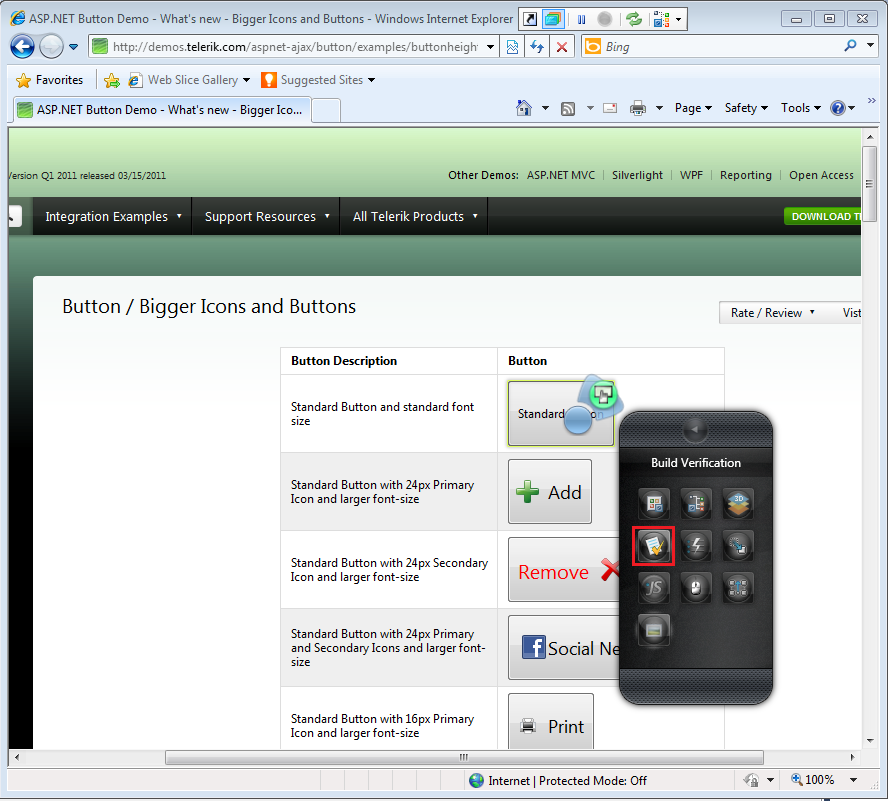The height and width of the screenshot is (801, 888).
Task: Click the Favorites star button
Action: click(x=49, y=80)
